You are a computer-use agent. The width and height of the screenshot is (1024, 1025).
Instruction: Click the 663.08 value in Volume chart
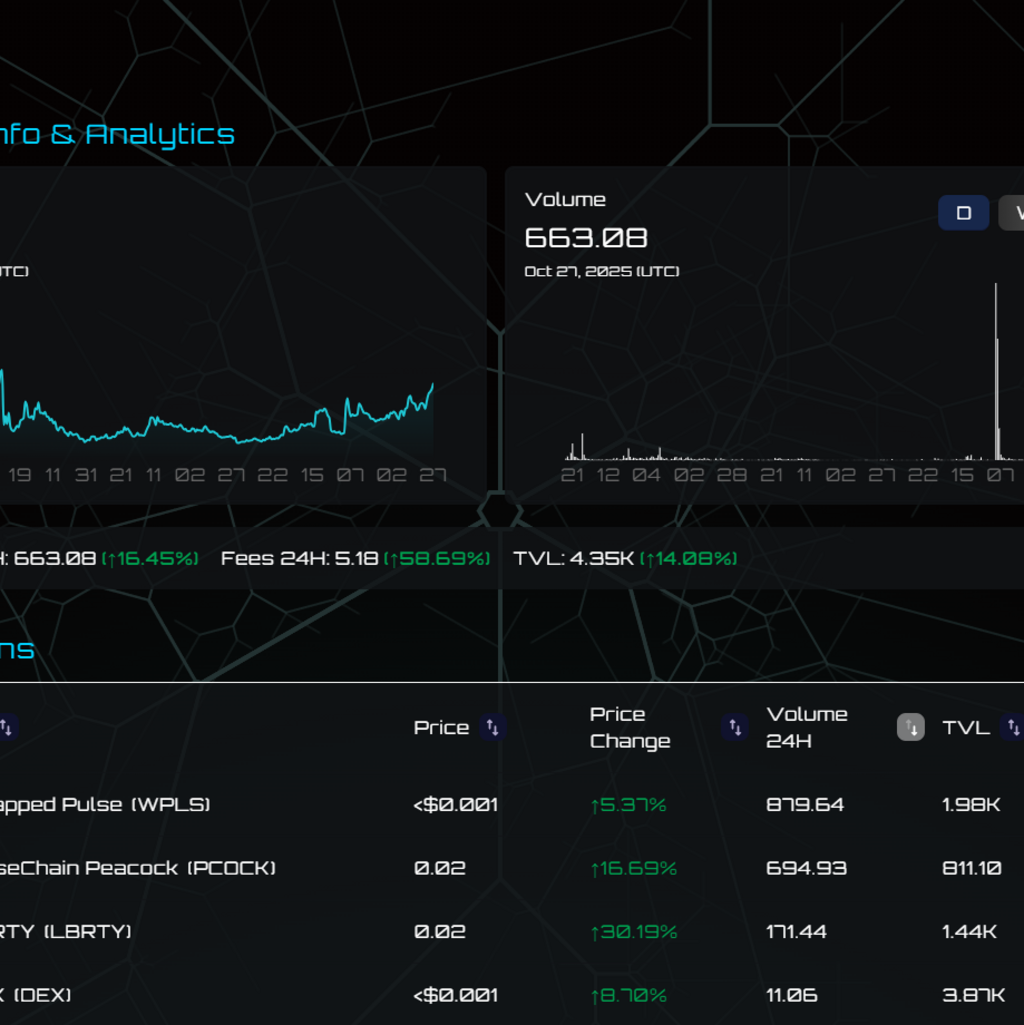pos(586,238)
